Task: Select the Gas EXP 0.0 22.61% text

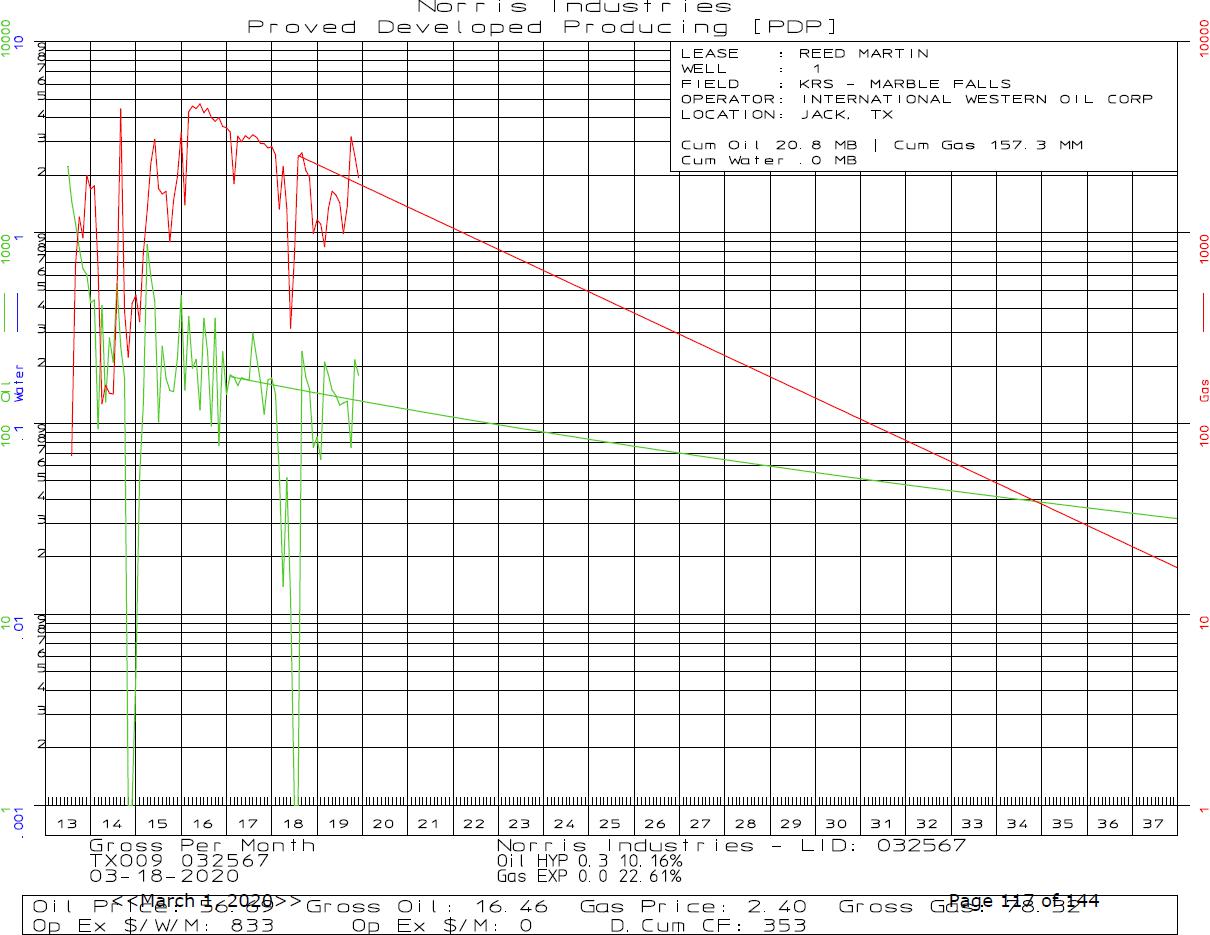Action: [589, 877]
